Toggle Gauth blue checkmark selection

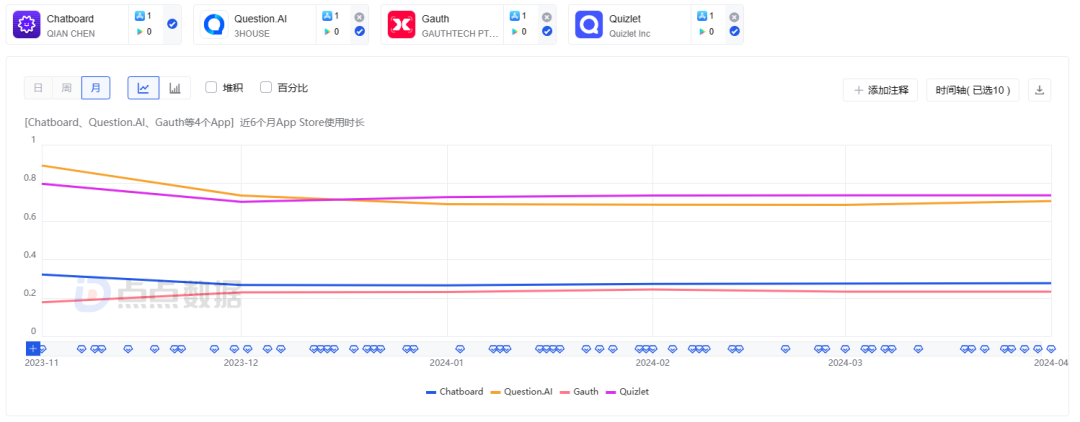547,31
